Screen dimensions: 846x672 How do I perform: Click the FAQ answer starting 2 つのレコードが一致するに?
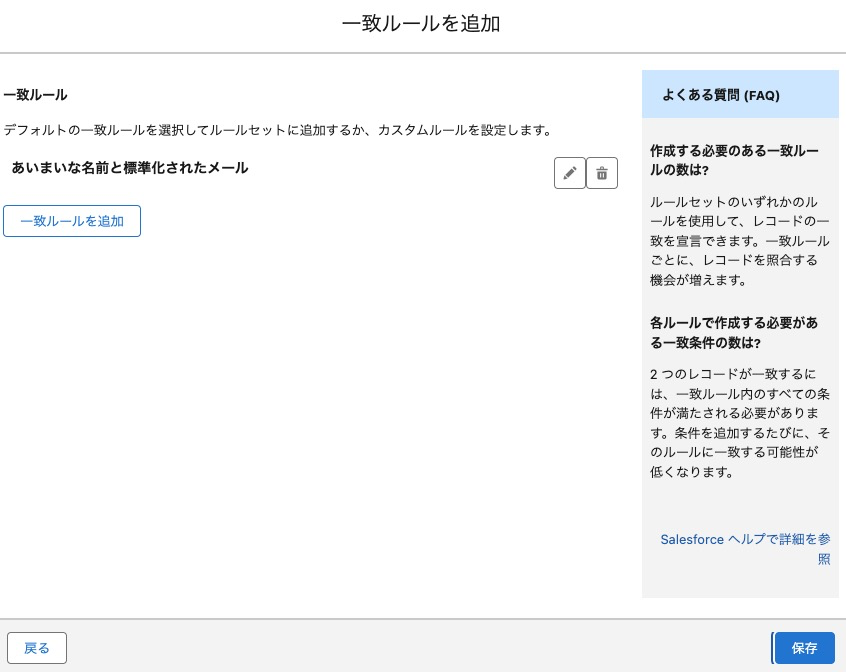[739, 423]
